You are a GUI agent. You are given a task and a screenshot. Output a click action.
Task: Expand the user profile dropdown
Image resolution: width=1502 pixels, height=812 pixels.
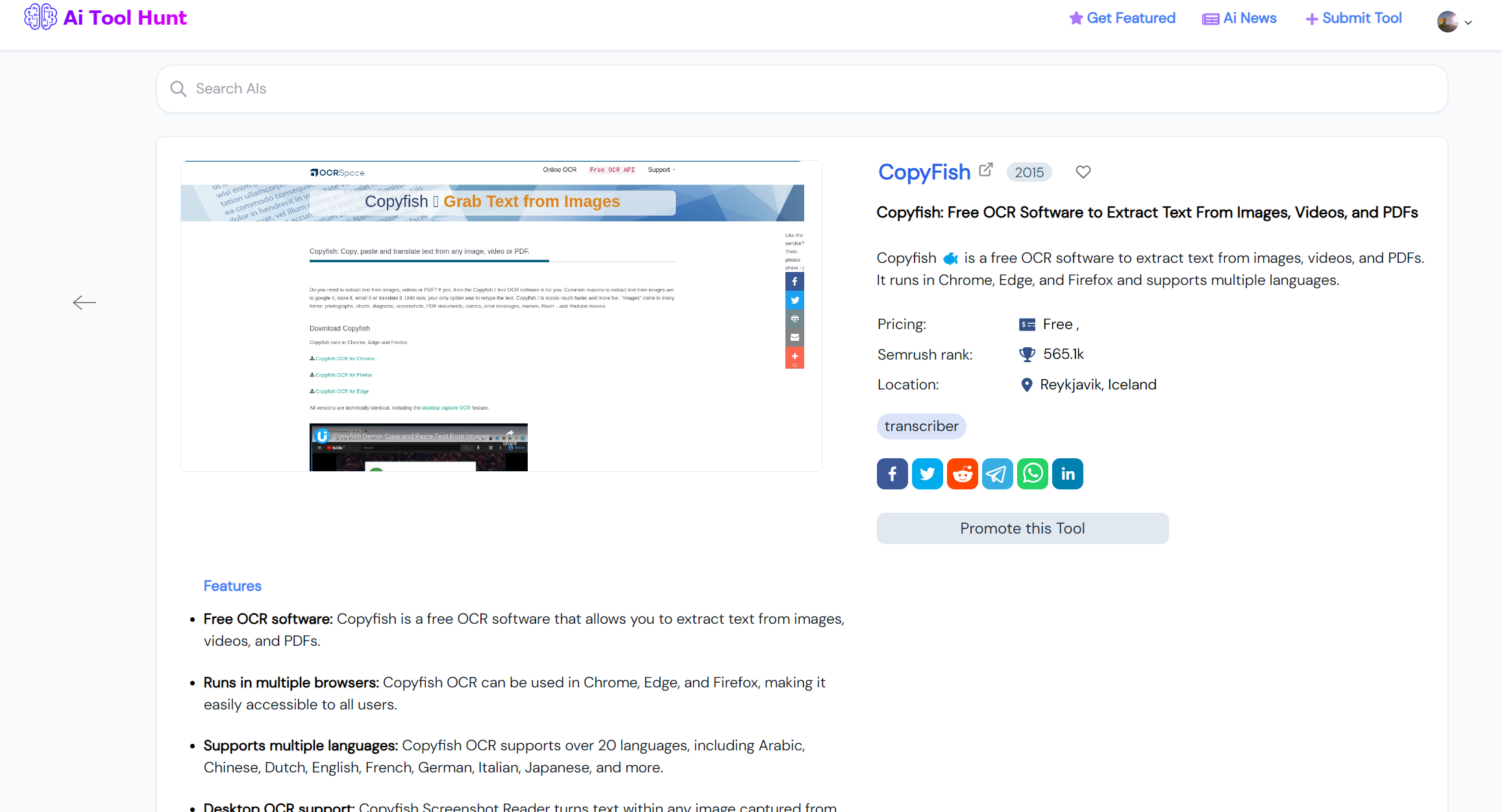[x=1468, y=23]
